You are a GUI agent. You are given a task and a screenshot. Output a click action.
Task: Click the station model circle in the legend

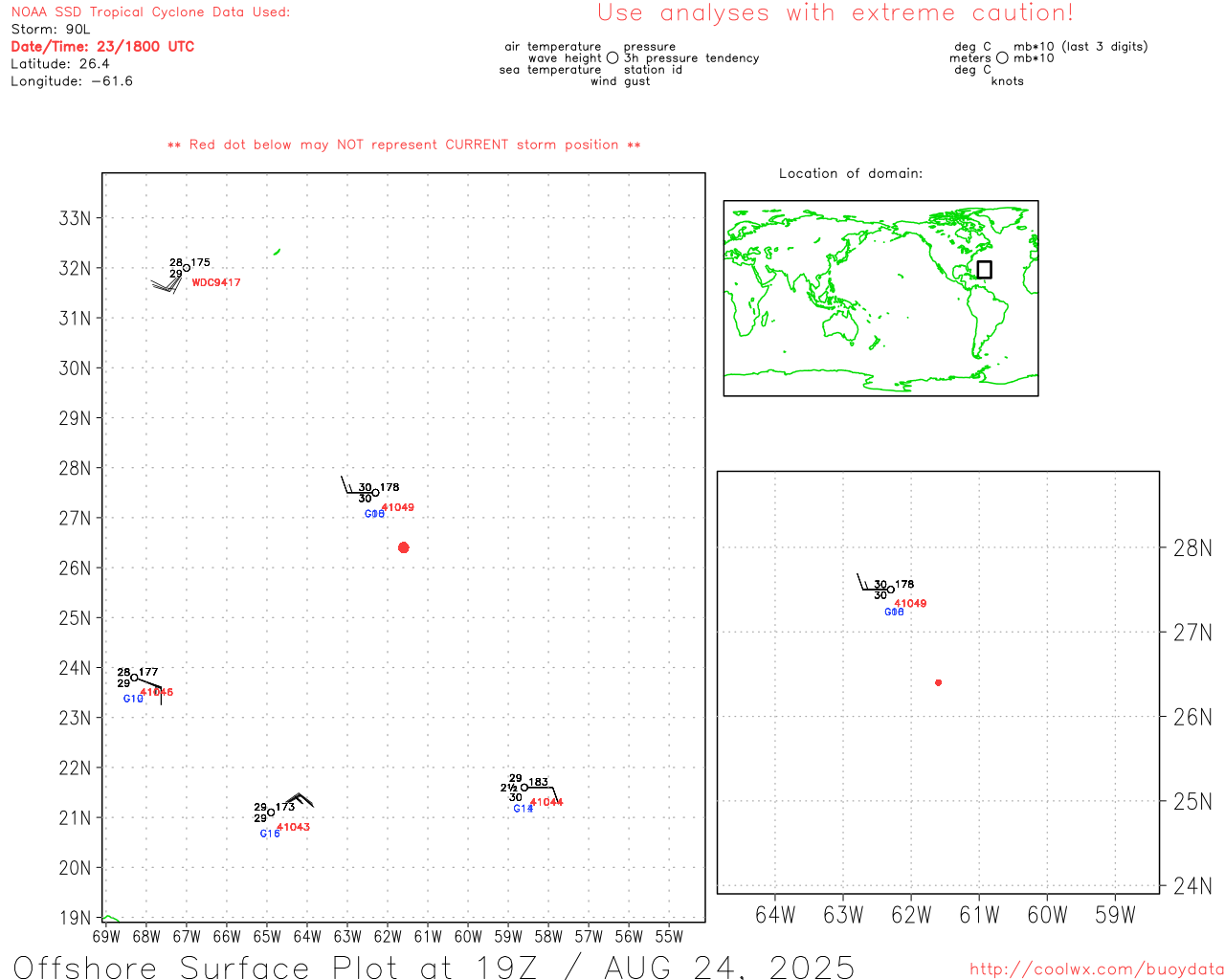pos(612,57)
